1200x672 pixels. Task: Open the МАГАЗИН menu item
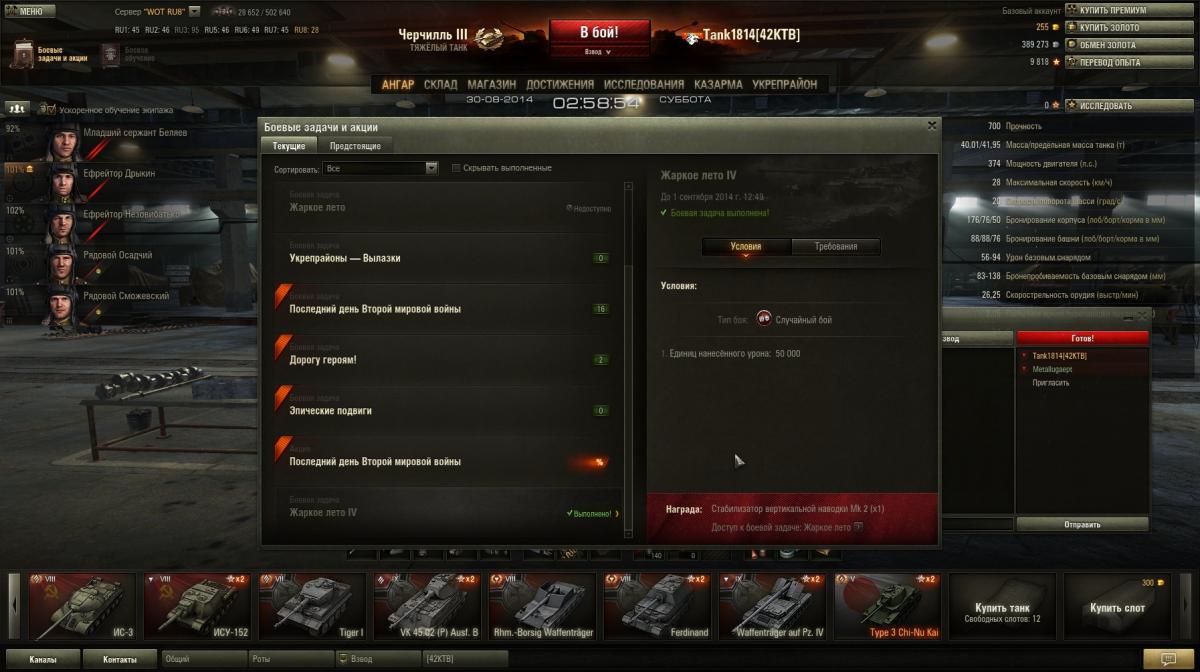click(491, 84)
